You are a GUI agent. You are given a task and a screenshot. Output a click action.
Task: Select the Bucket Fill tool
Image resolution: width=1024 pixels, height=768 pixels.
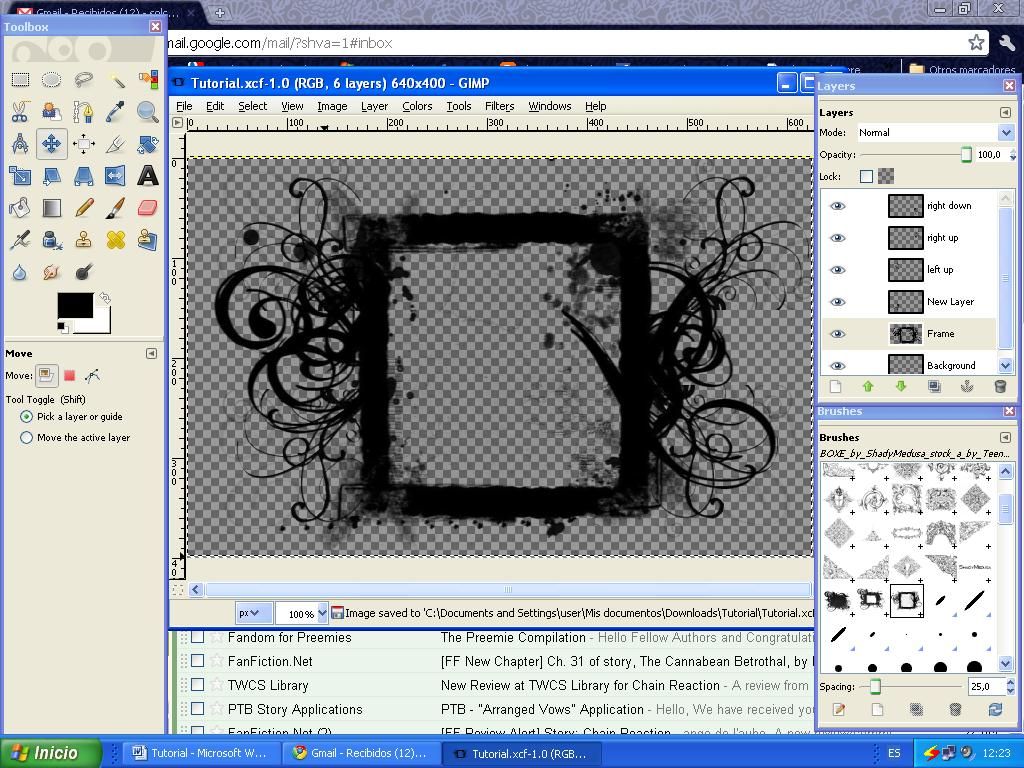pyautogui.click(x=20, y=207)
